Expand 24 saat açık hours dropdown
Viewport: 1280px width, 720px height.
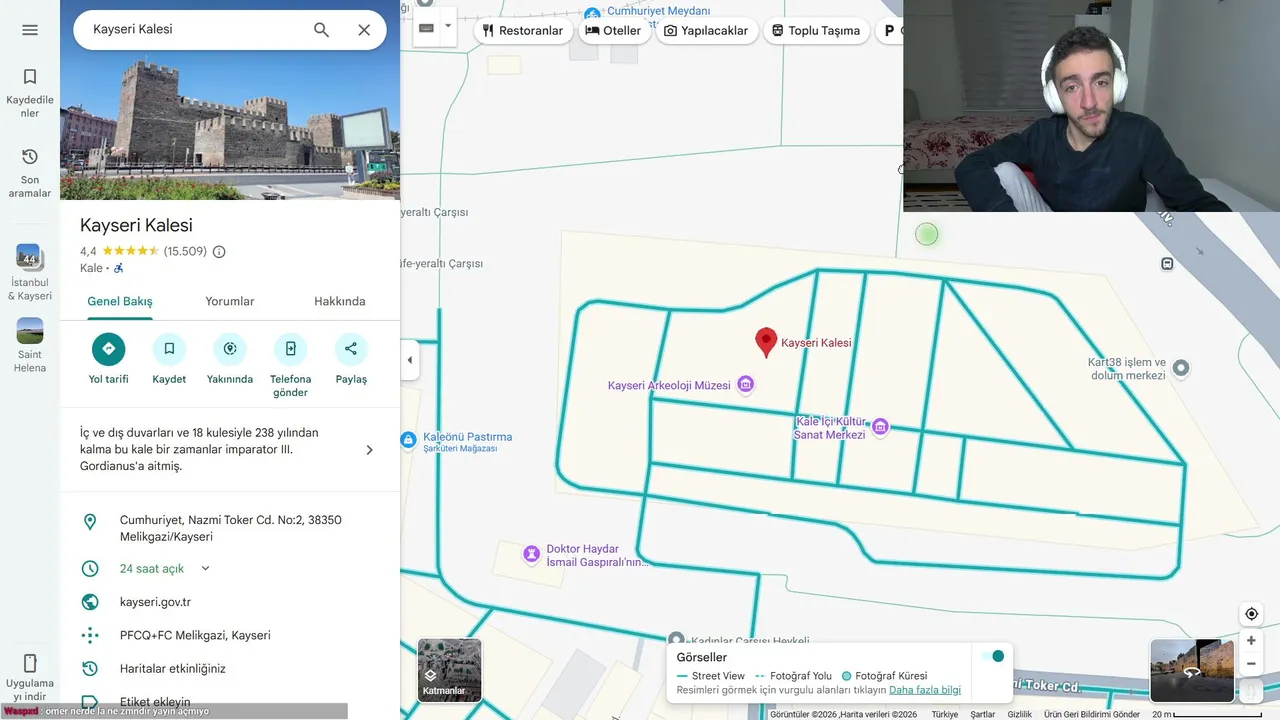[206, 568]
